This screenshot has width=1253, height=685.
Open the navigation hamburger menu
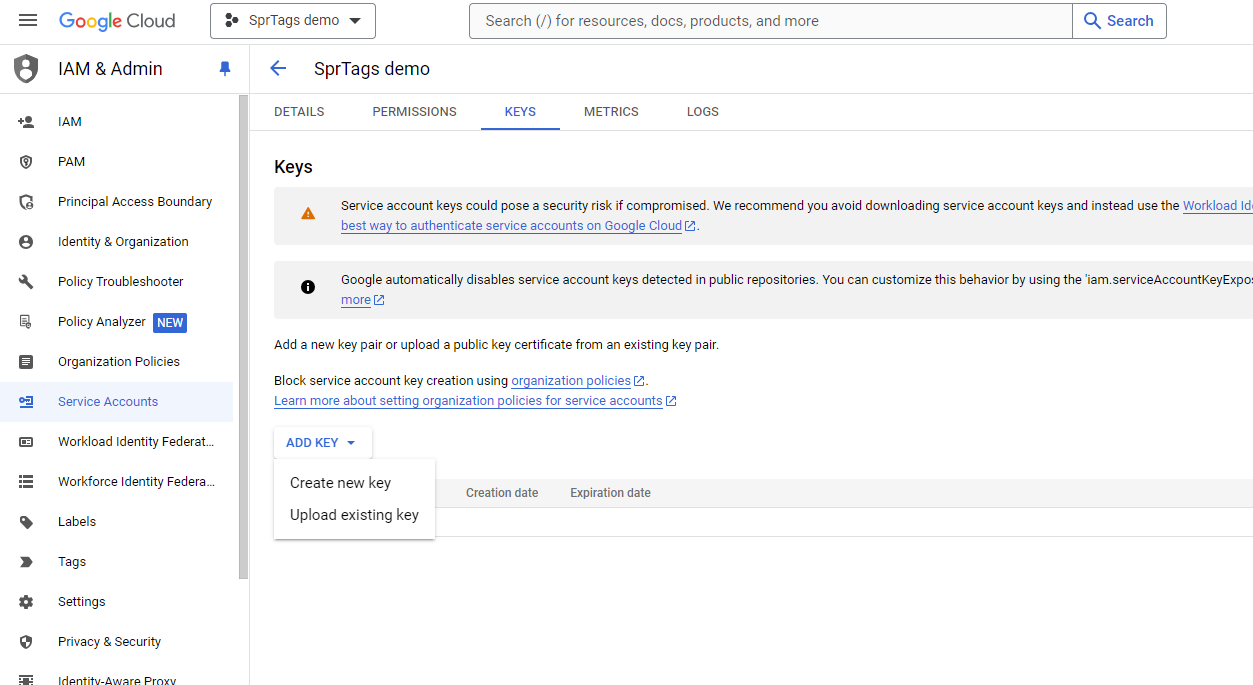(x=27, y=20)
